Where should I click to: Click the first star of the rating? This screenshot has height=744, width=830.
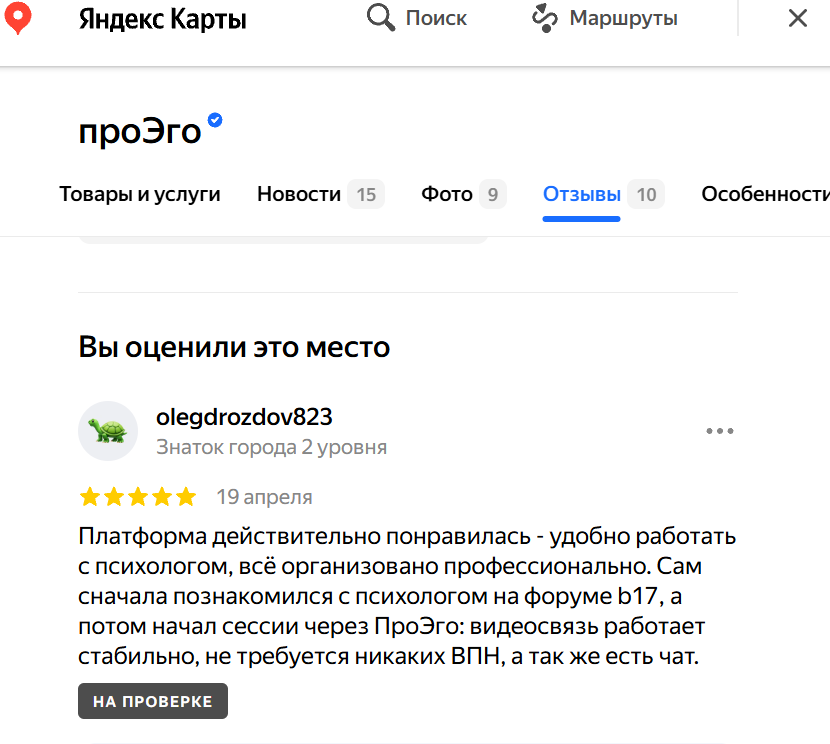[x=88, y=496]
